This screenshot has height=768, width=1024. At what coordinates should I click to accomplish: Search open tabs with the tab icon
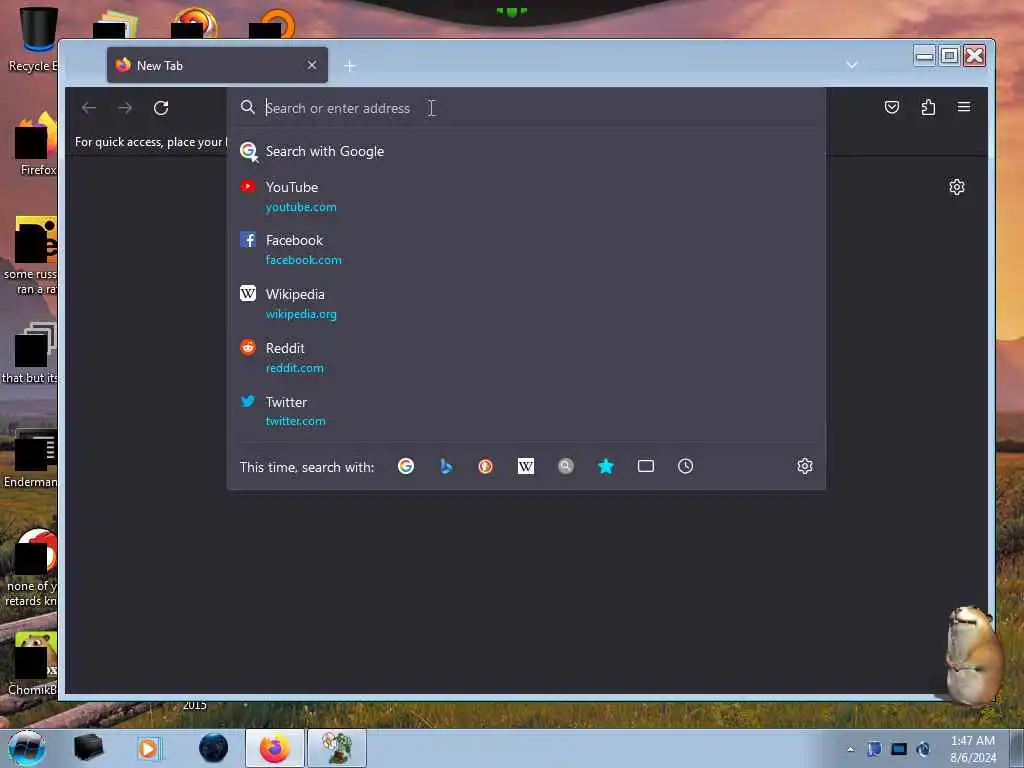tap(646, 466)
